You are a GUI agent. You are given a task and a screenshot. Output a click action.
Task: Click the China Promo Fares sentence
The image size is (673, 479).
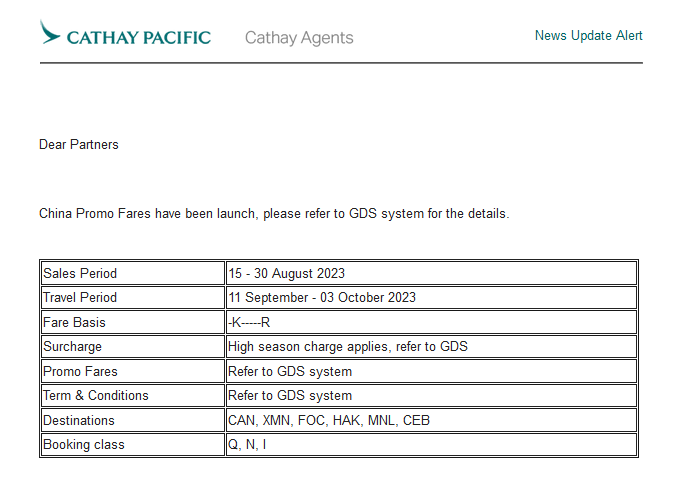(274, 214)
